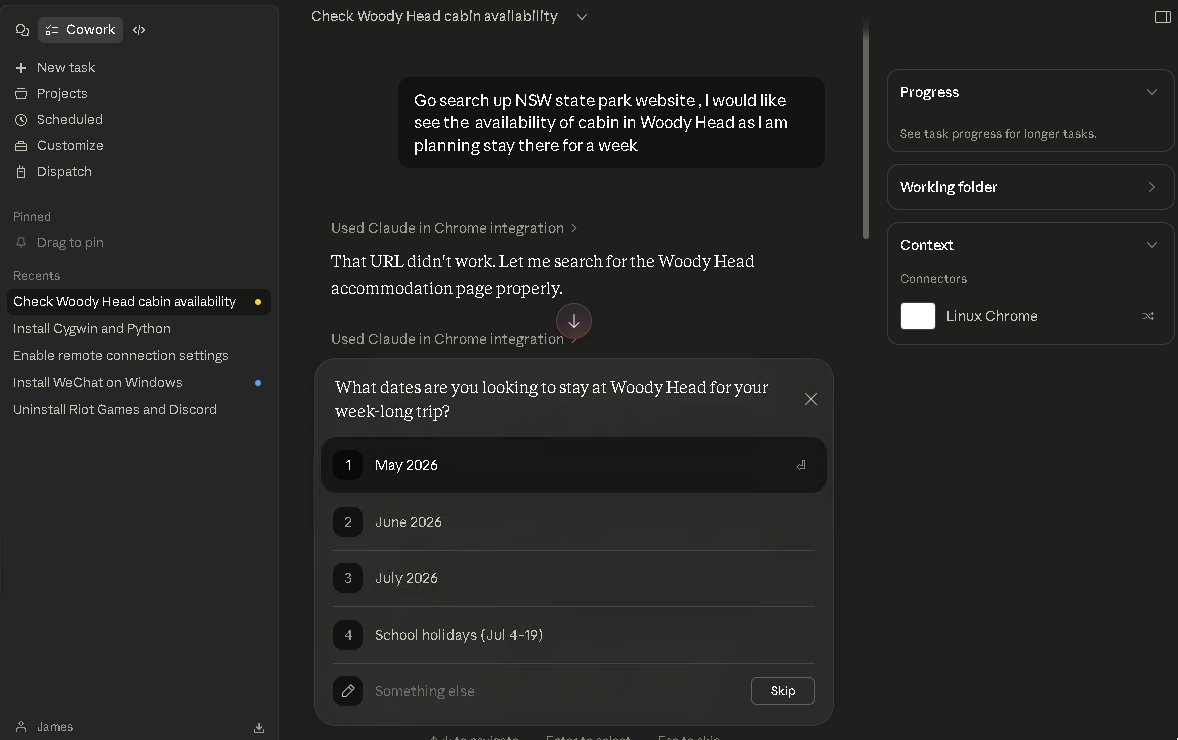Click the scroll-to-bottom arrow button
The width and height of the screenshot is (1178, 740).
coord(574,321)
